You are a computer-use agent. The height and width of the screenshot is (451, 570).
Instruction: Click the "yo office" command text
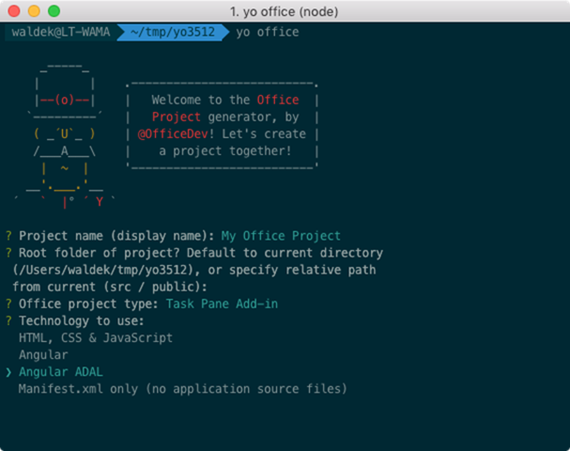[x=268, y=32]
